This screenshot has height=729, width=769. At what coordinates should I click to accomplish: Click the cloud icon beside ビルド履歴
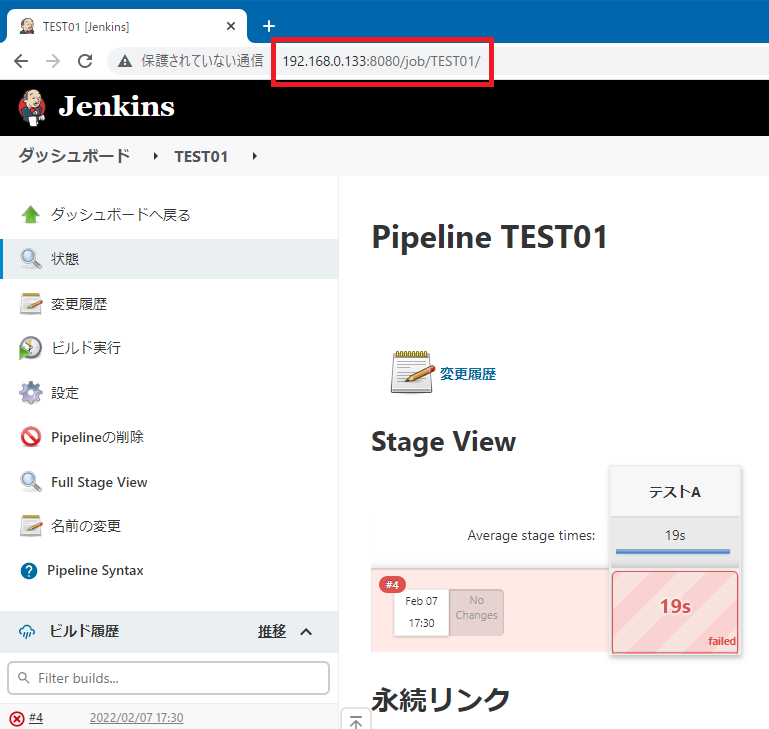click(x=27, y=631)
